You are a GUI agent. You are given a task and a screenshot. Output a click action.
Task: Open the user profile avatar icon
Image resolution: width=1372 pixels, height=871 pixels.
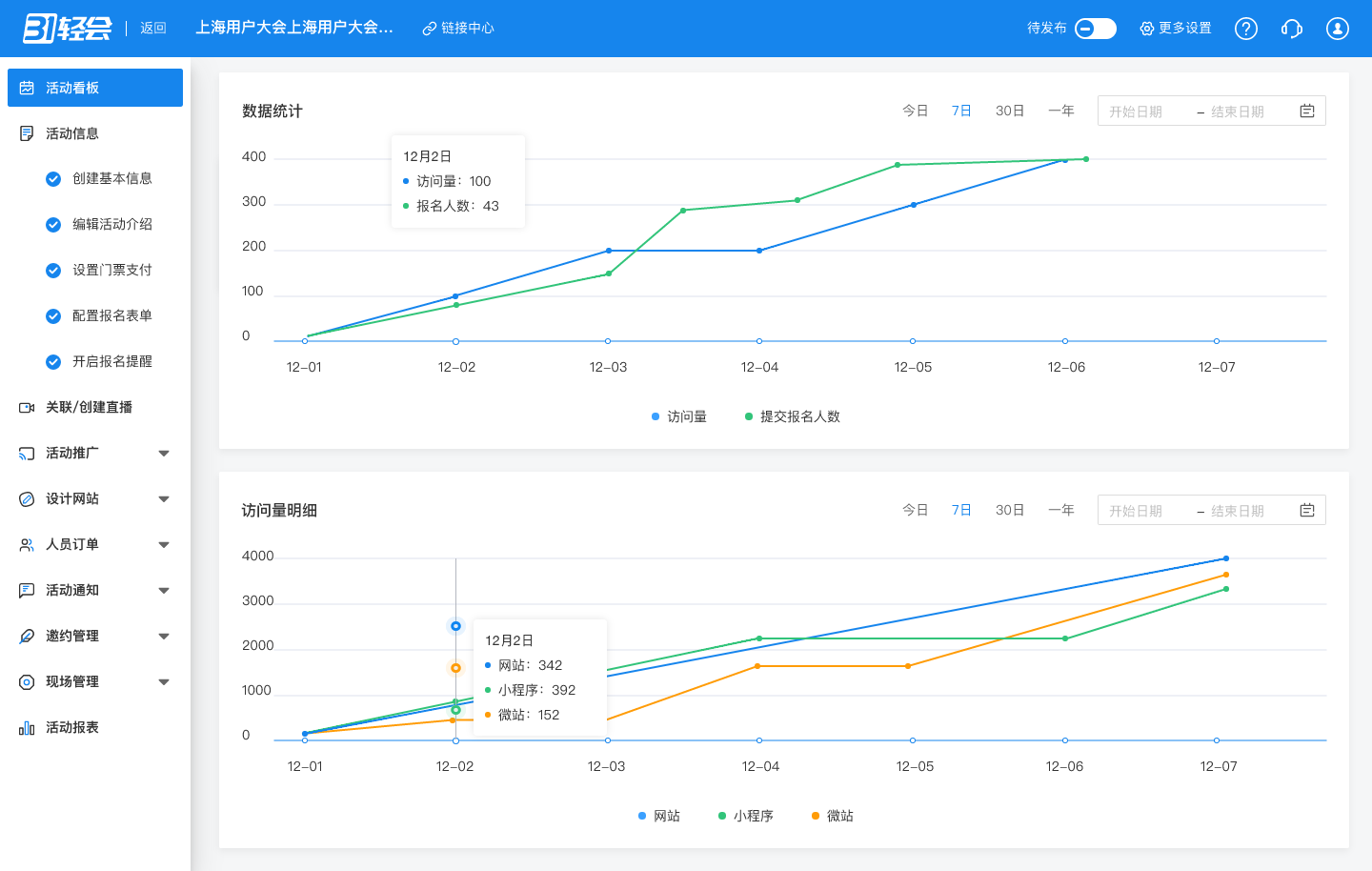1337,29
